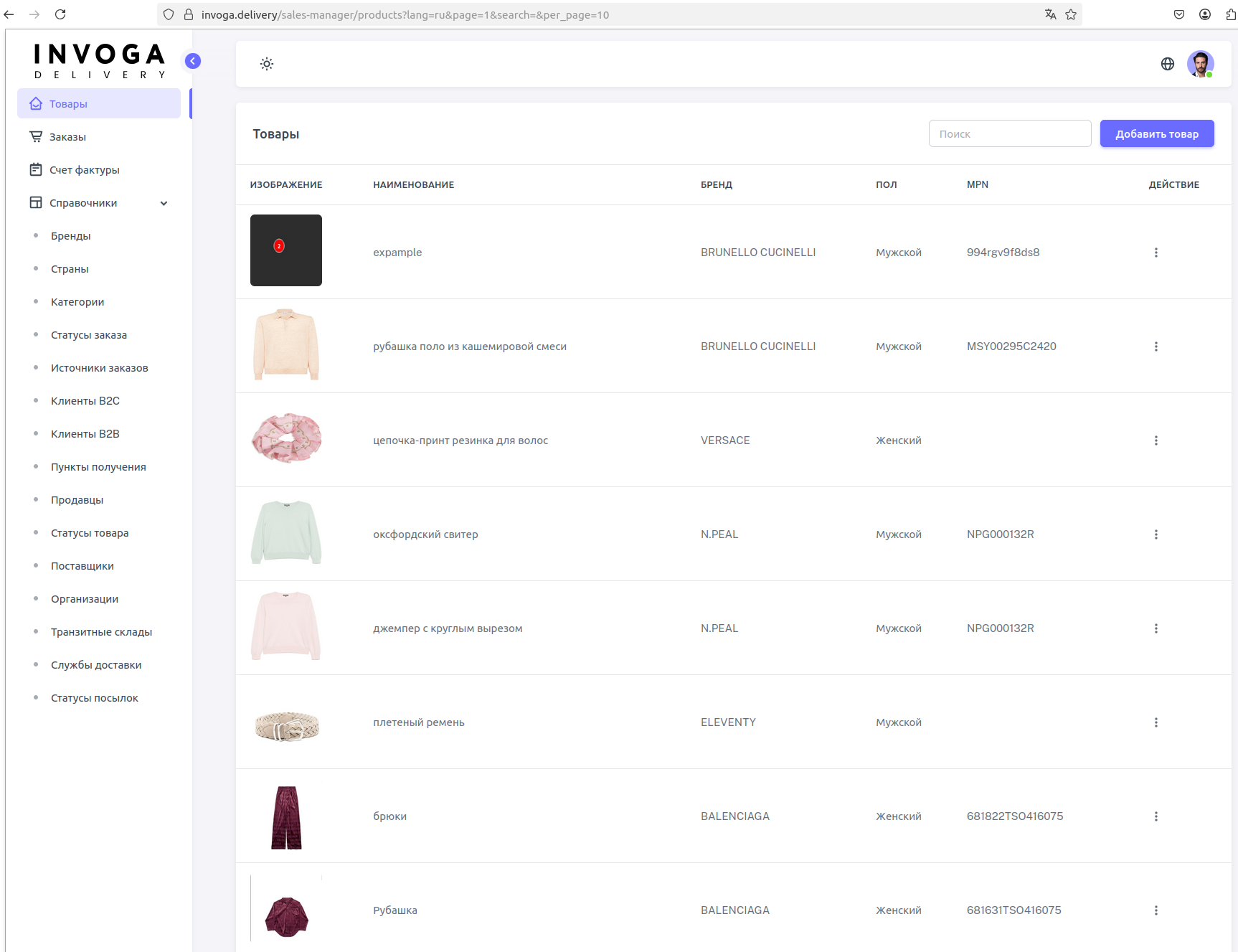
Task: Toggle light/dark theme sun icon
Action: [267, 64]
